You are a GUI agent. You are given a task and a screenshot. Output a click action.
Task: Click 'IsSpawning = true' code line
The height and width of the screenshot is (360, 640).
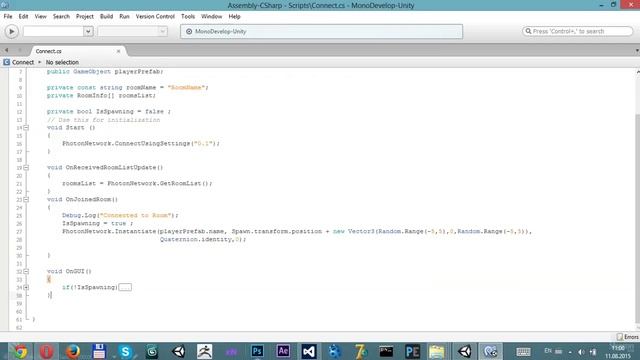tap(98, 223)
